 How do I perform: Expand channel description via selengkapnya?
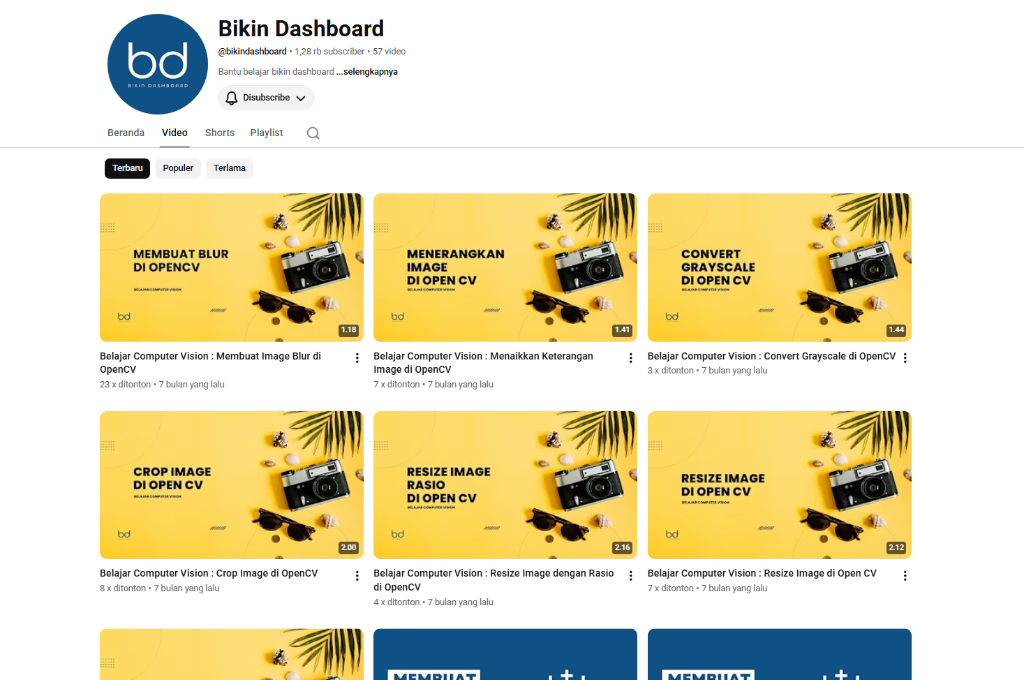pos(367,72)
